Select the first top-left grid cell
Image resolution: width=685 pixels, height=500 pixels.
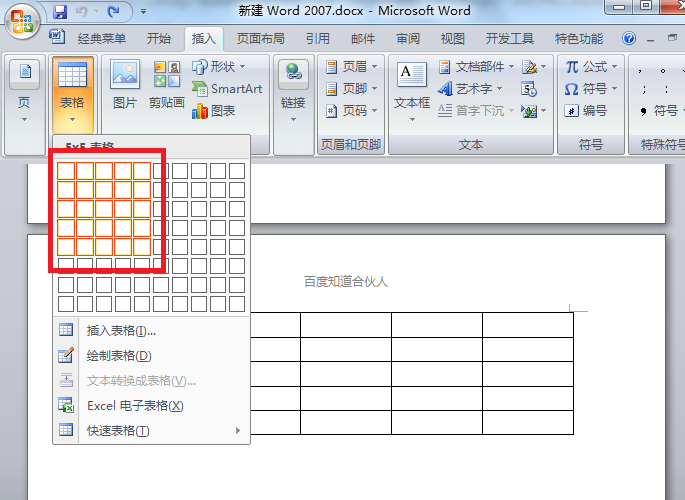pyautogui.click(x=66, y=171)
